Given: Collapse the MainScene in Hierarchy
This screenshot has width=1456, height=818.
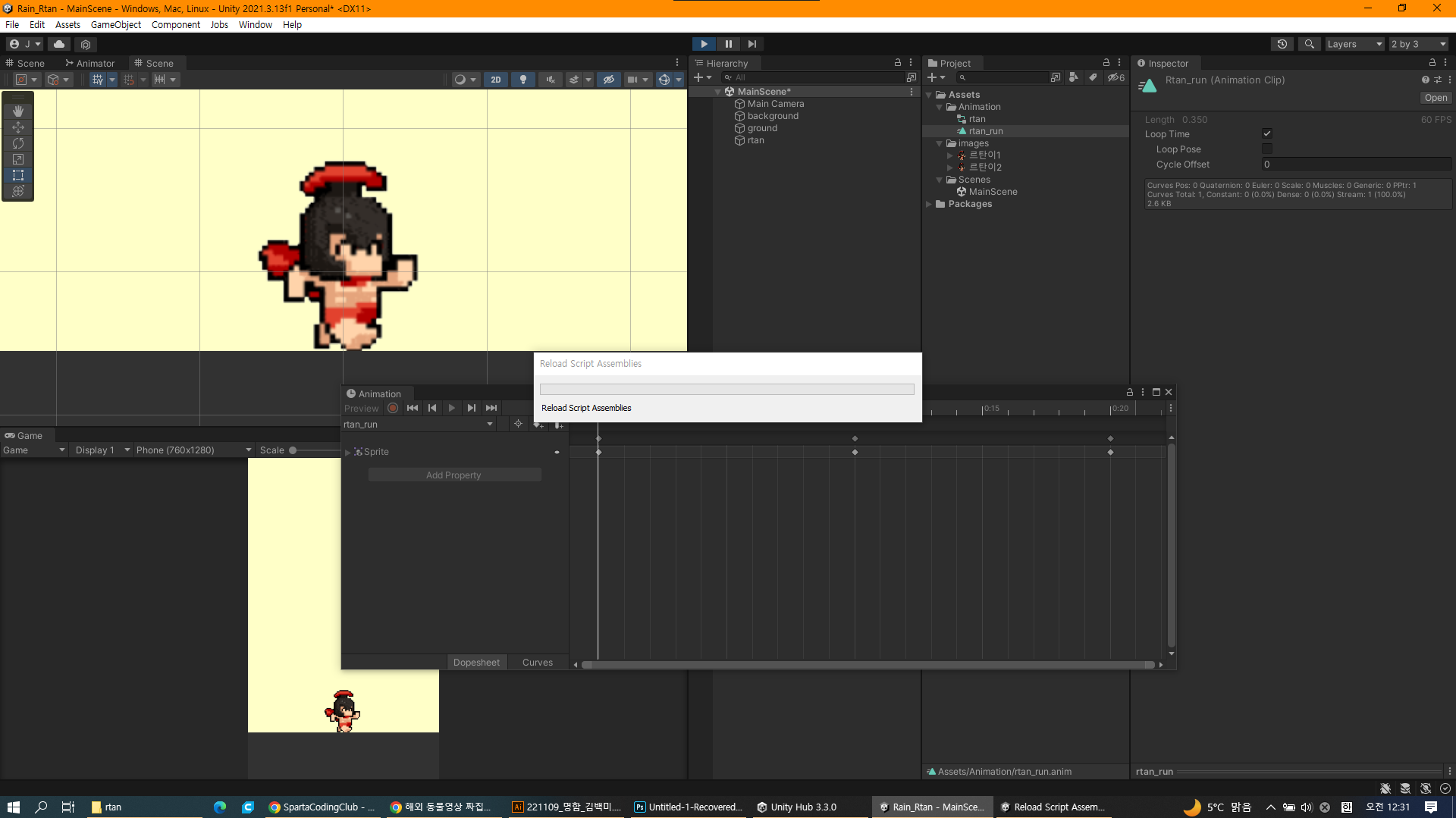Looking at the screenshot, I should [717, 92].
